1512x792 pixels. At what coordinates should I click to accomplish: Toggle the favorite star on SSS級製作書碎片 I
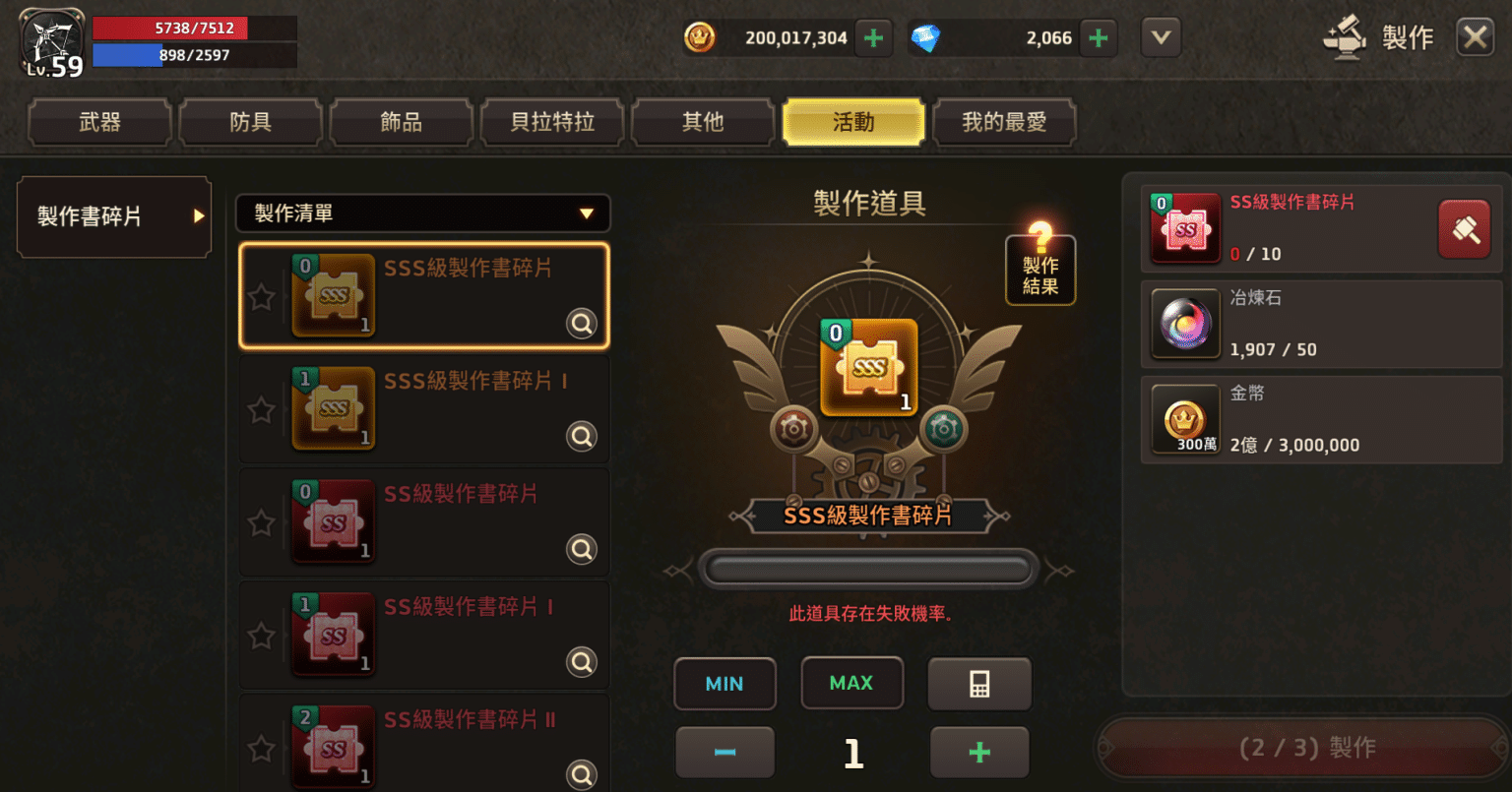(261, 409)
